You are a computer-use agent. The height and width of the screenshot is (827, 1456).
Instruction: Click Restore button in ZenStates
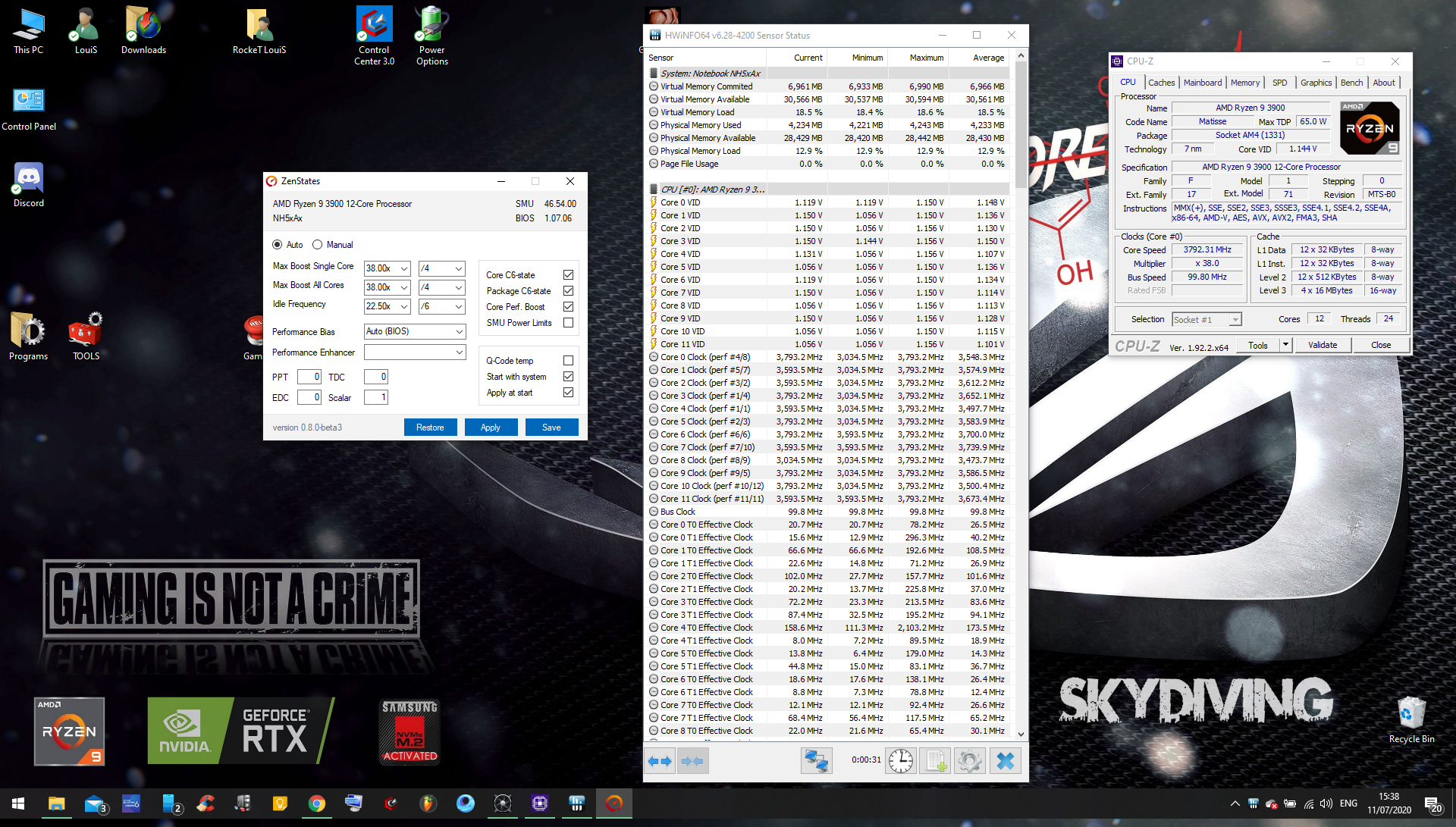pyautogui.click(x=430, y=428)
